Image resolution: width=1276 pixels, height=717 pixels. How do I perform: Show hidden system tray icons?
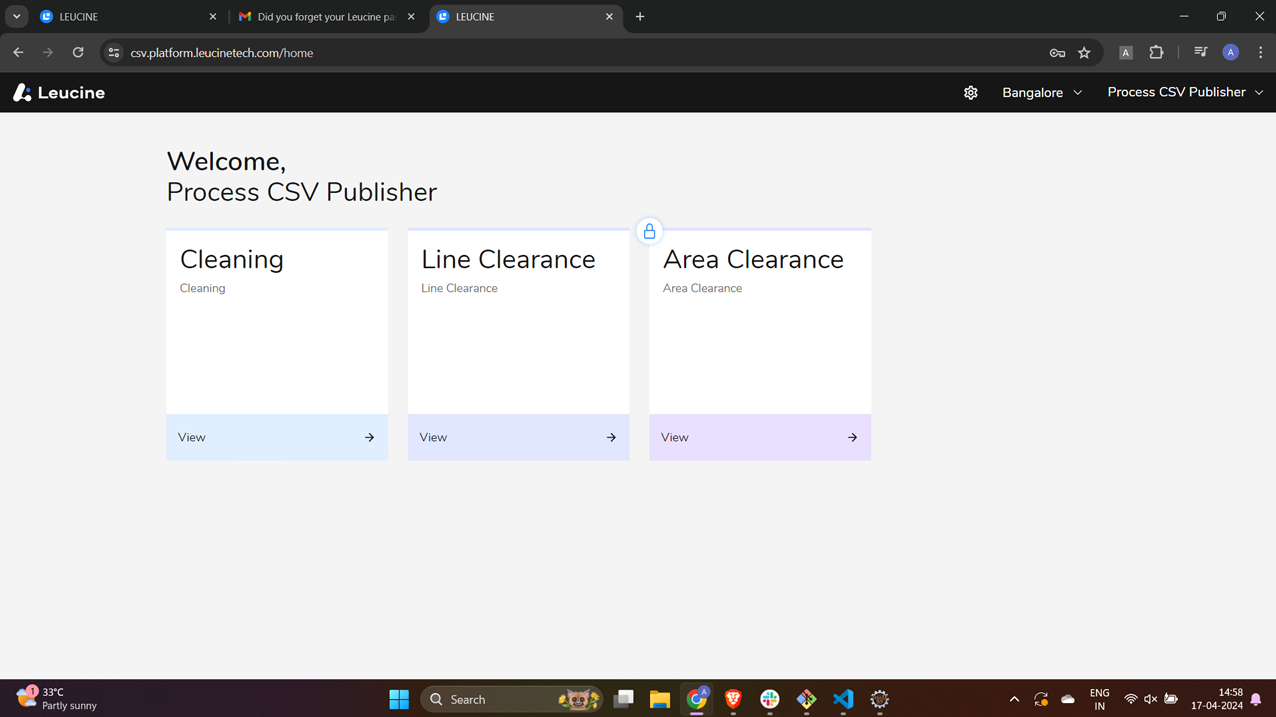1014,699
